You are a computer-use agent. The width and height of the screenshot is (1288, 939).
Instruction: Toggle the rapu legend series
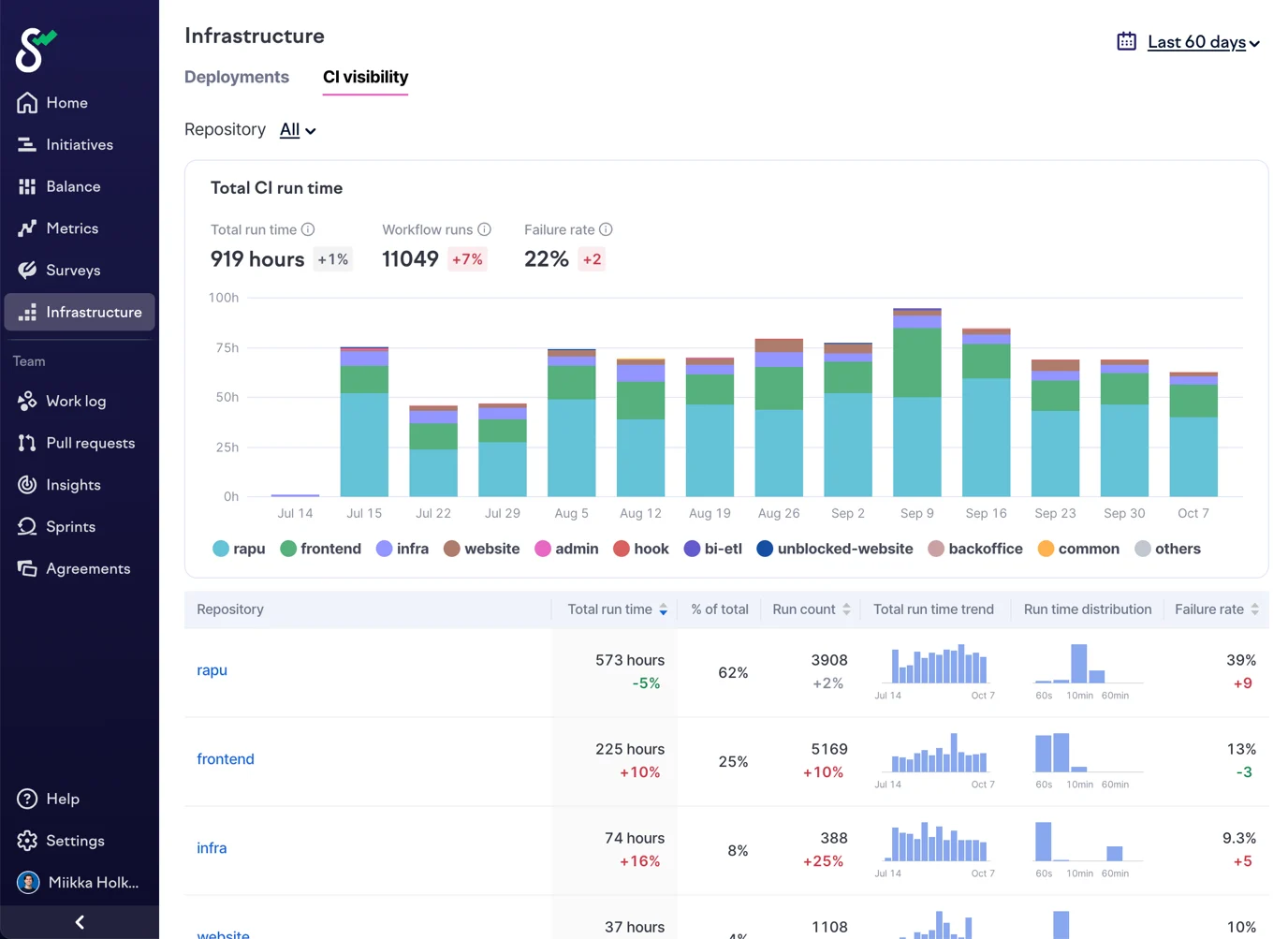[x=239, y=550]
